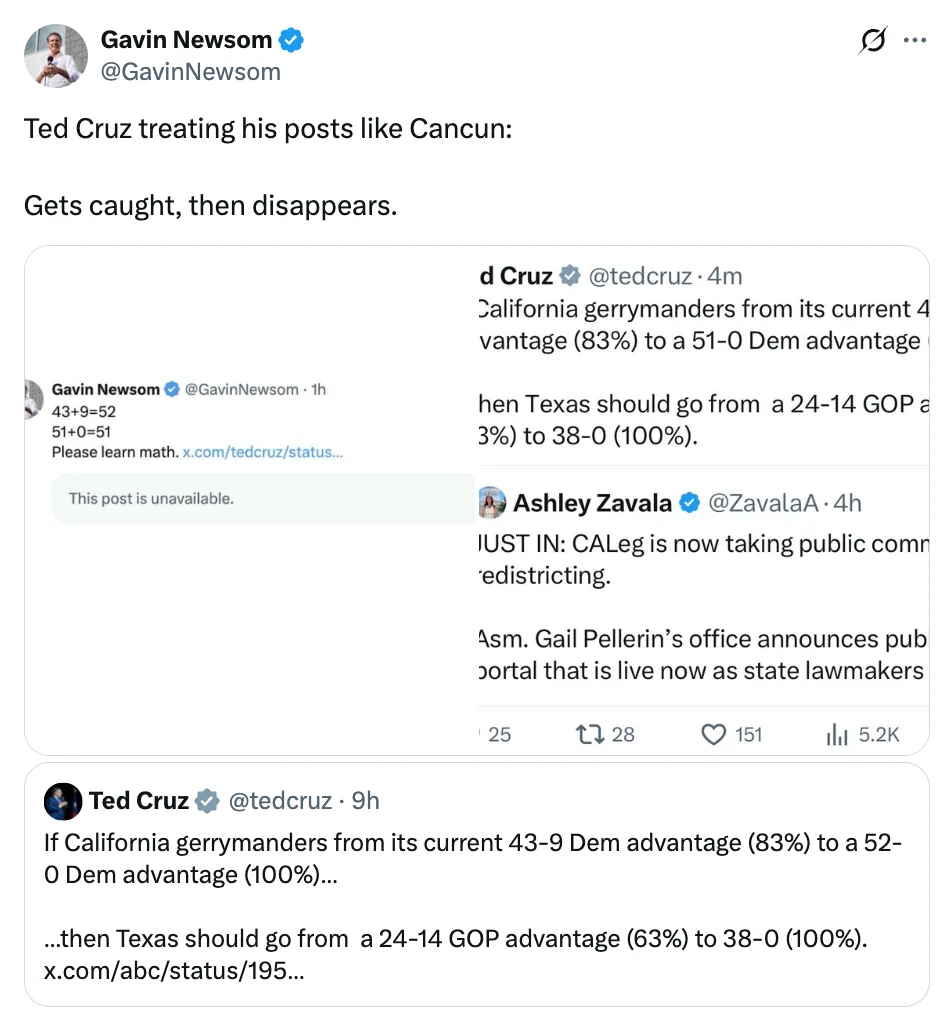This screenshot has height=1032, width=948.
Task: Click Ted Cruz's dark profile thumbnail
Action: (62, 800)
